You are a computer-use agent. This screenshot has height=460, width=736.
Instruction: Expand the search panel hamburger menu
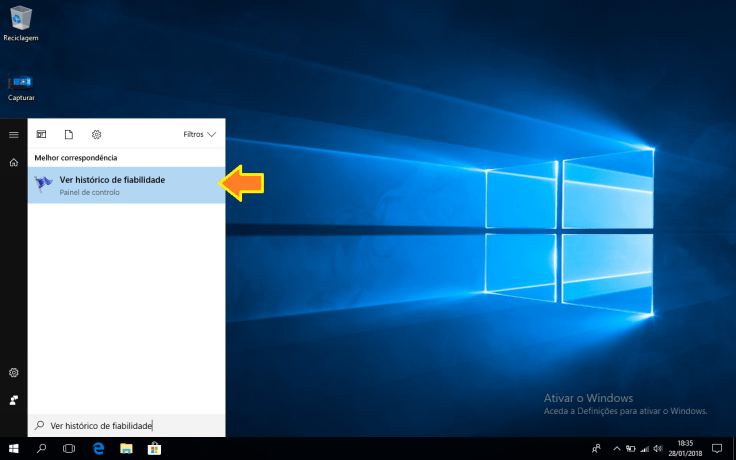click(14, 134)
